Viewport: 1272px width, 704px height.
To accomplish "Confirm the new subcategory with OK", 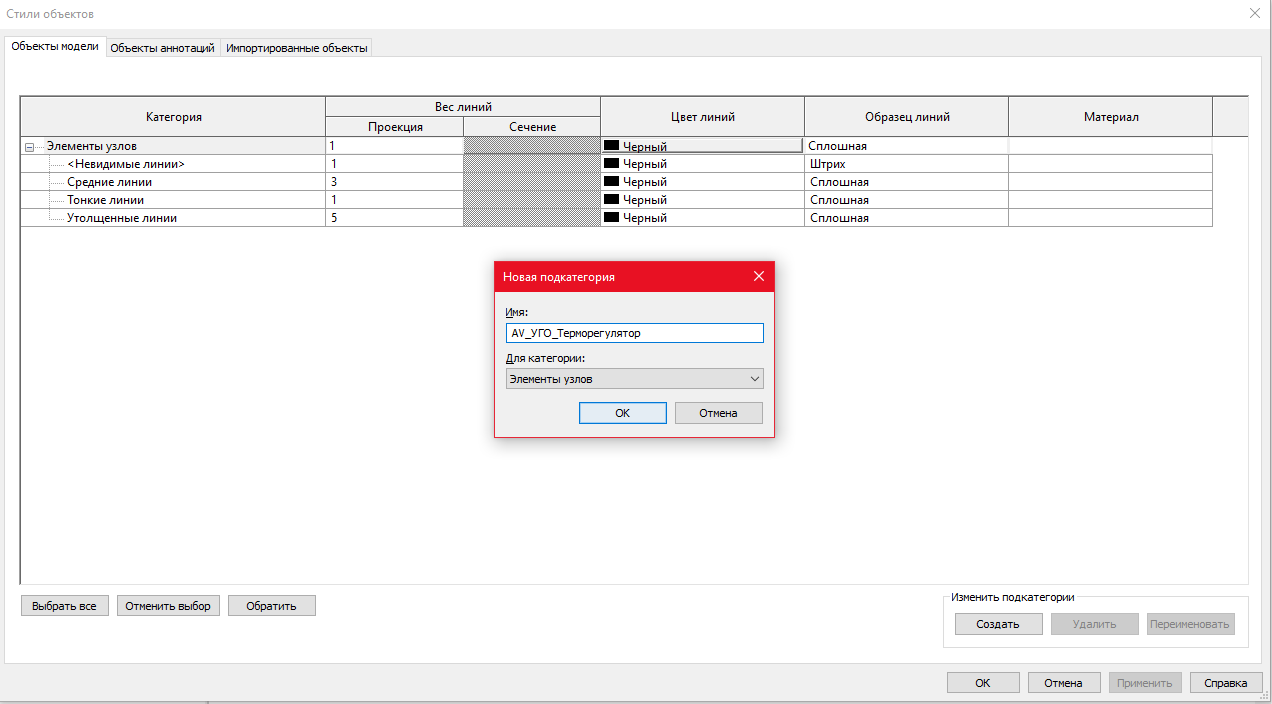I will (x=623, y=413).
